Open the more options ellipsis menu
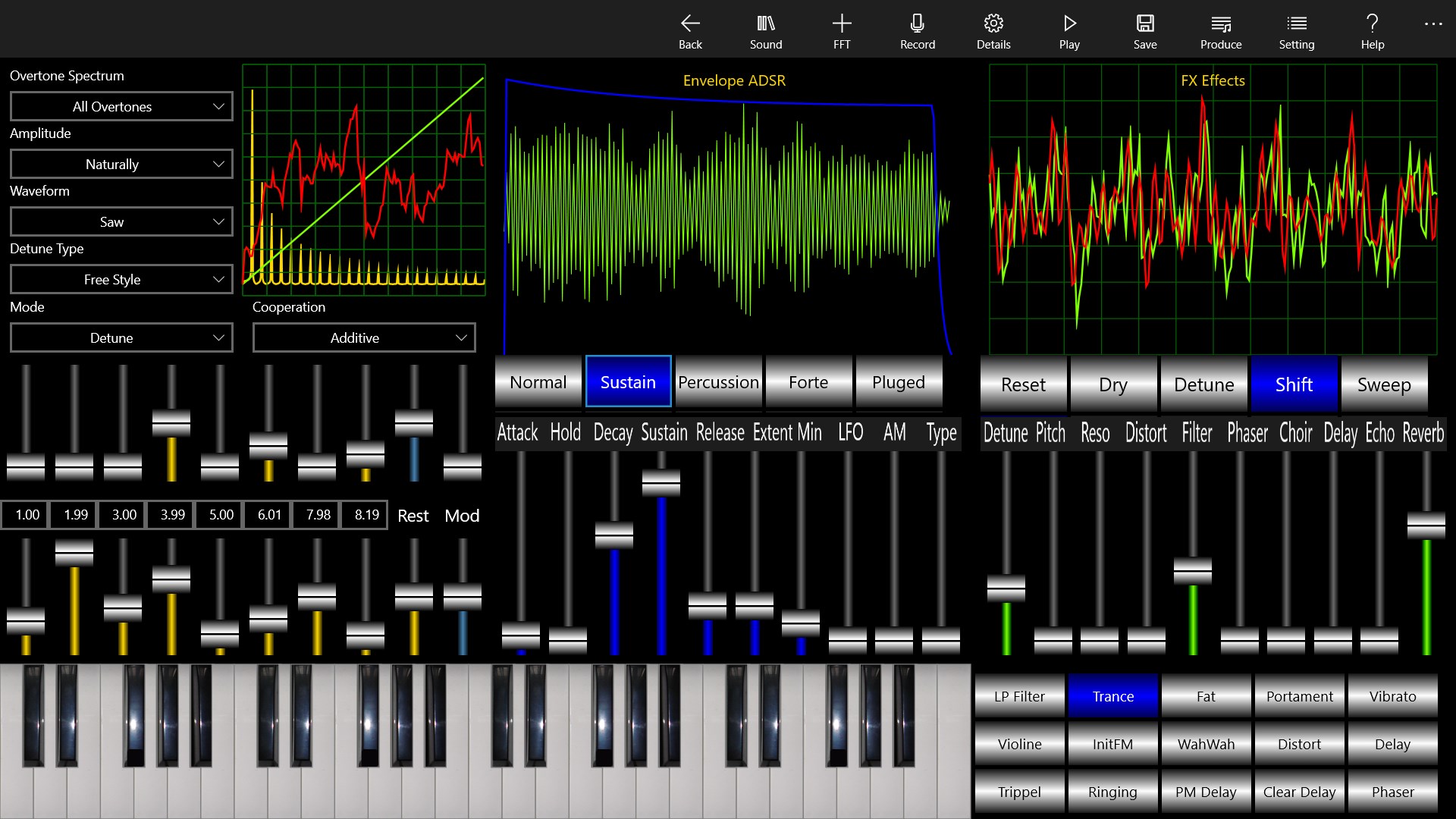Viewport: 1456px width, 819px height. coord(1432,24)
